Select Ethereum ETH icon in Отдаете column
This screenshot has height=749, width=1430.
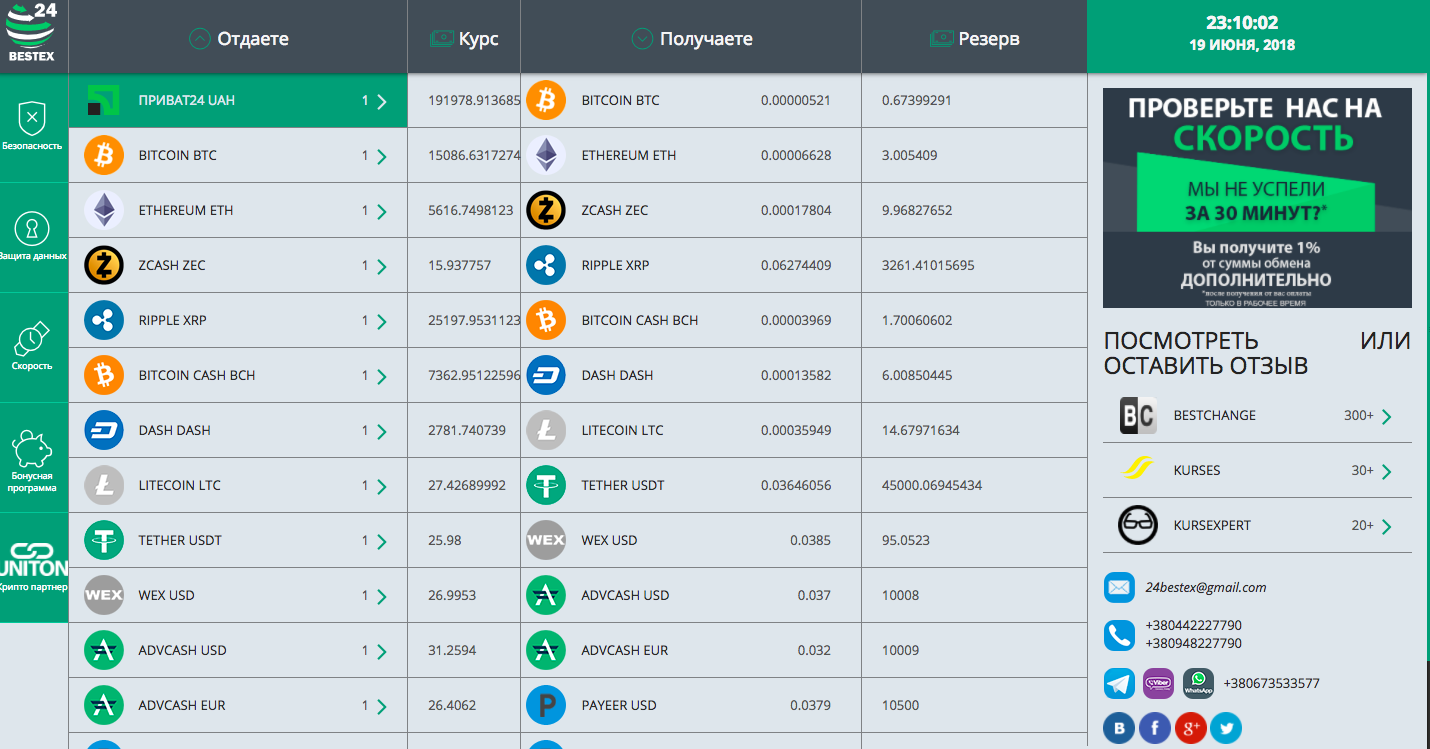click(104, 210)
